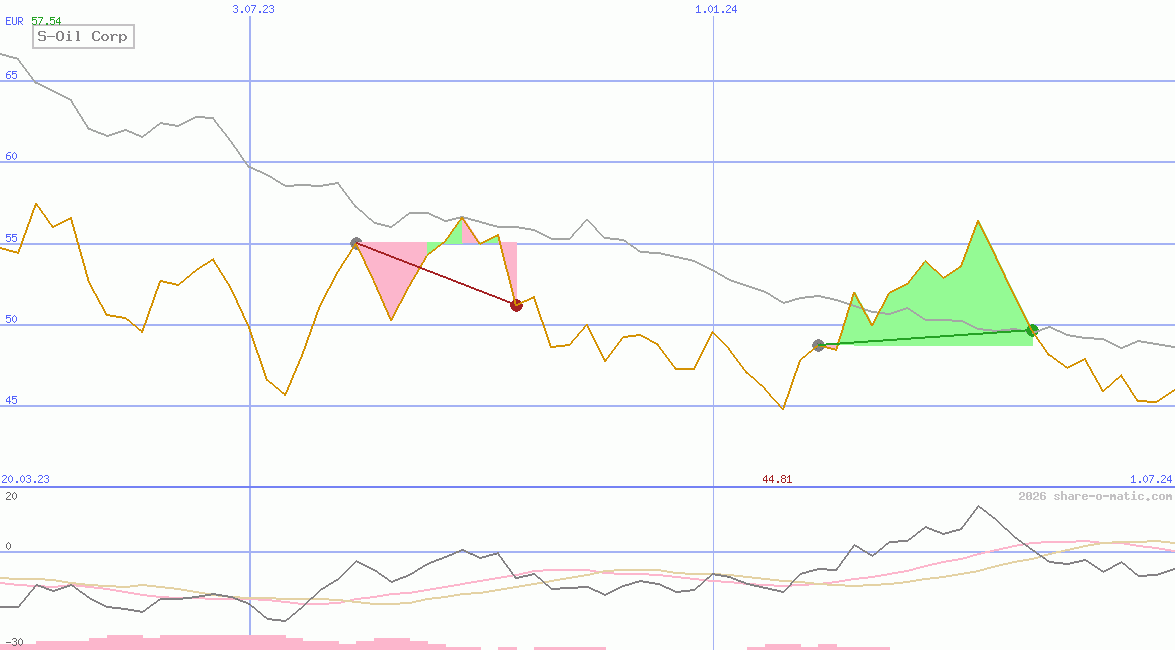Click the S-Oil Corp title label
The height and width of the screenshot is (650, 1175).
(x=82, y=36)
